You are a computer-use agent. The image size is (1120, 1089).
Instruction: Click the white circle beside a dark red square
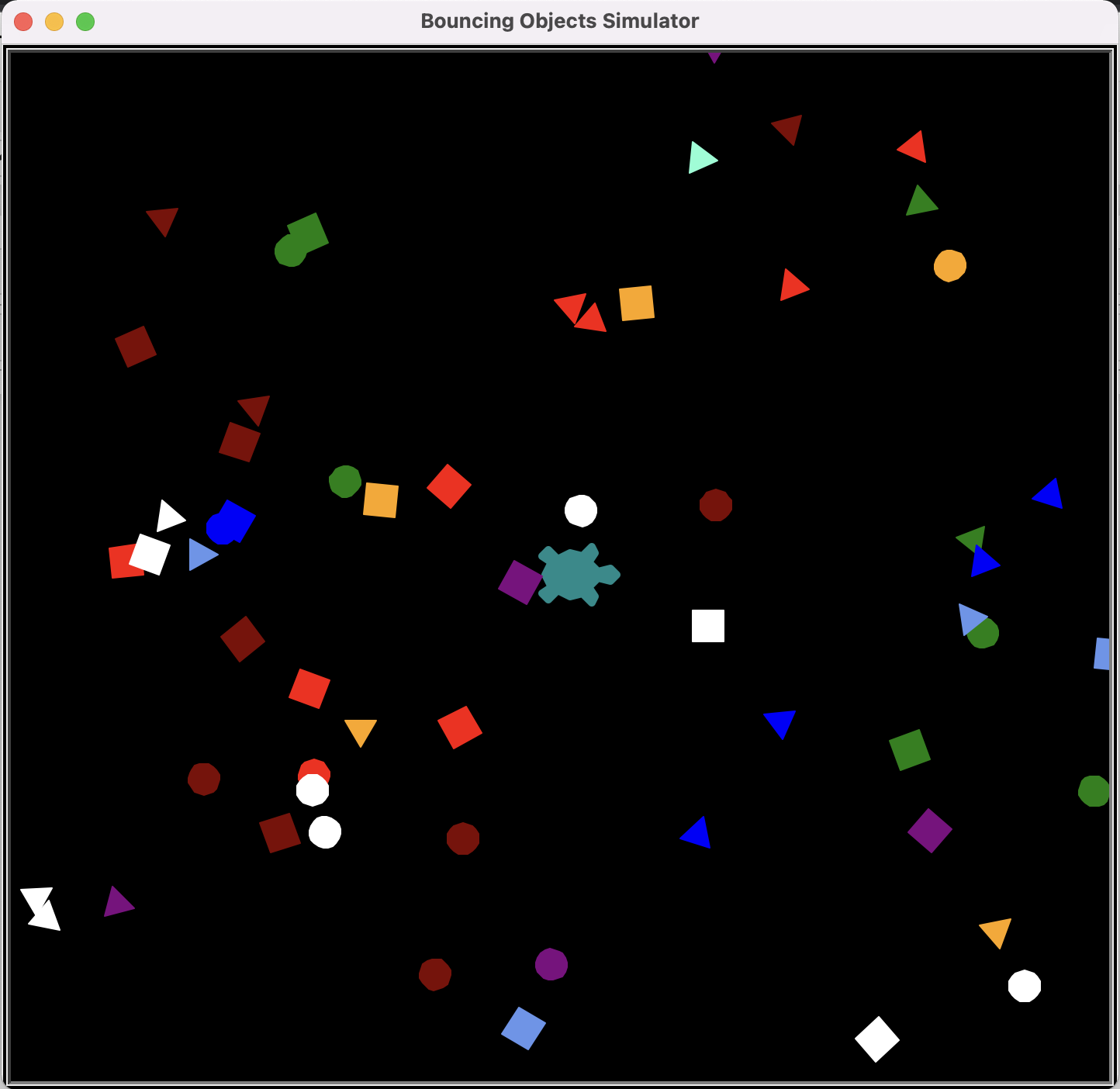(x=325, y=832)
